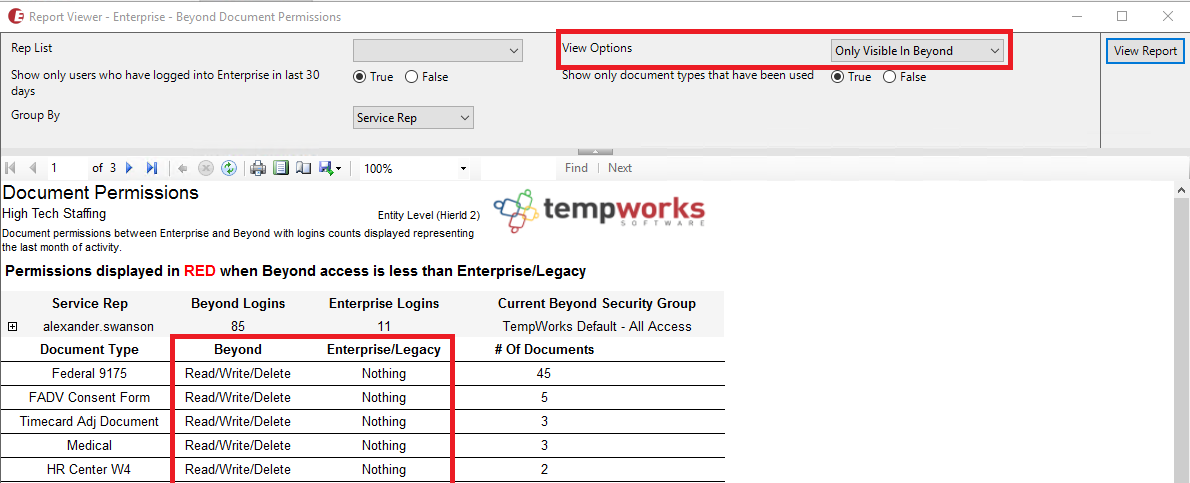Click the Service Rep column header
The height and width of the screenshot is (483, 1190).
90,303
